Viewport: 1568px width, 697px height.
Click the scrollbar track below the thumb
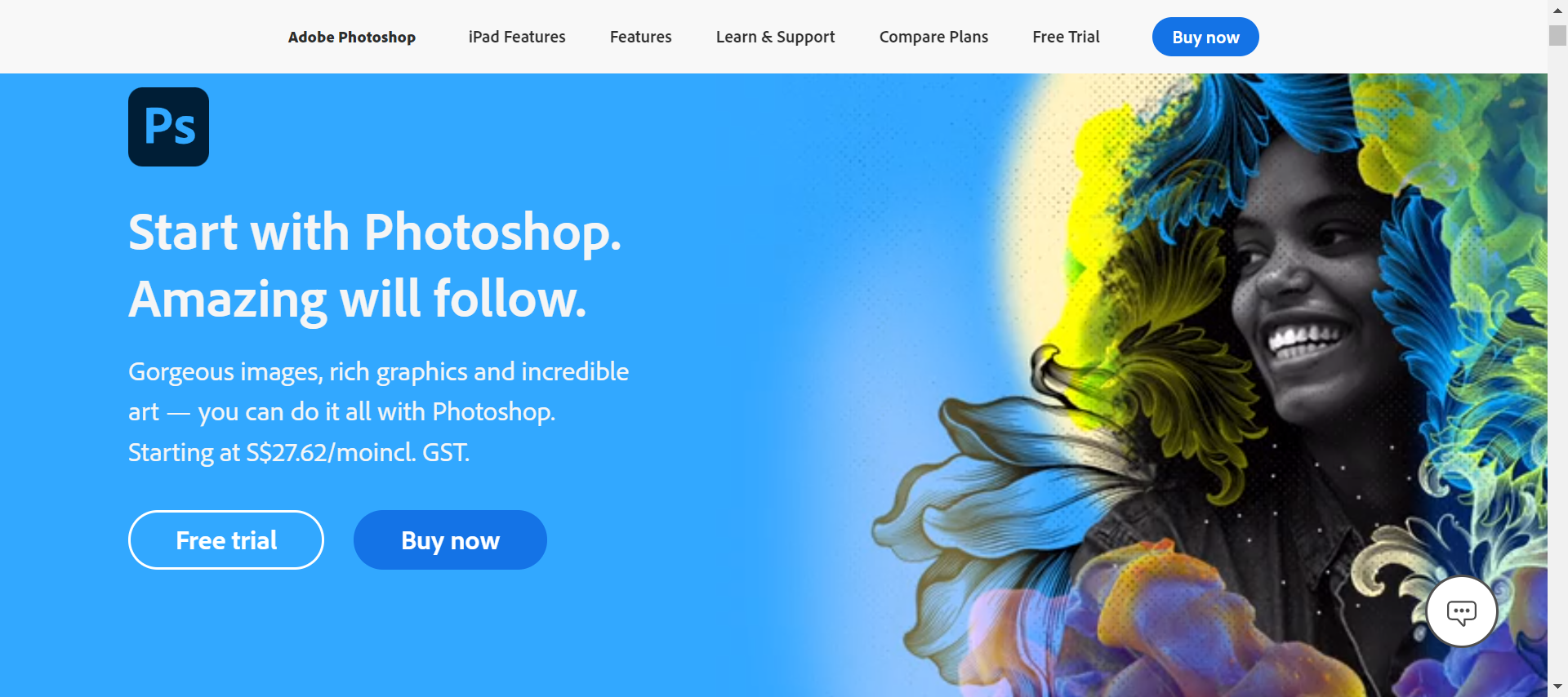(x=1557, y=359)
